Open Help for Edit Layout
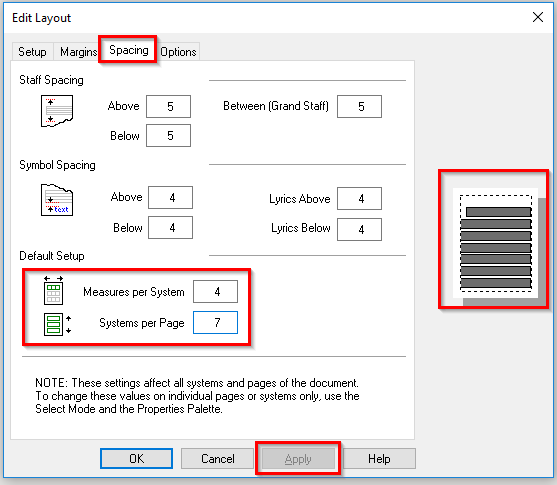 (379, 459)
